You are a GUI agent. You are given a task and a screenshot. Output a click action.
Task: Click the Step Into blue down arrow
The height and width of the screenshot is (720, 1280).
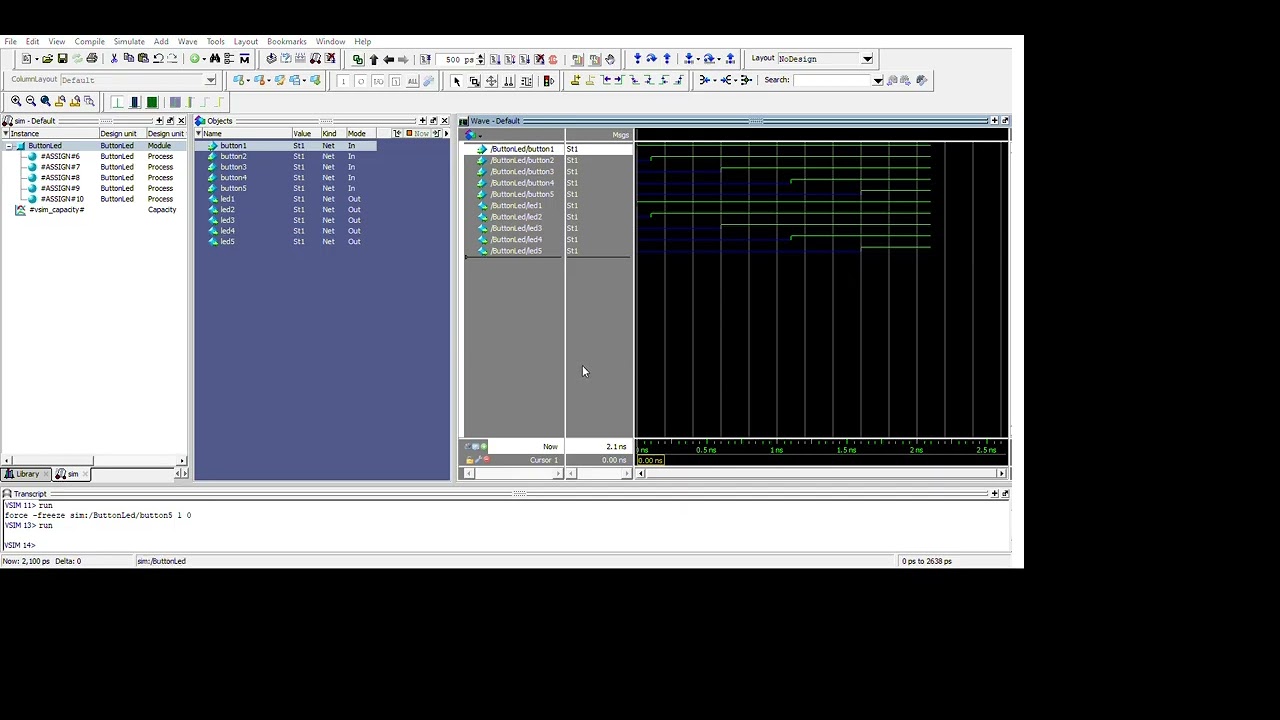click(637, 58)
